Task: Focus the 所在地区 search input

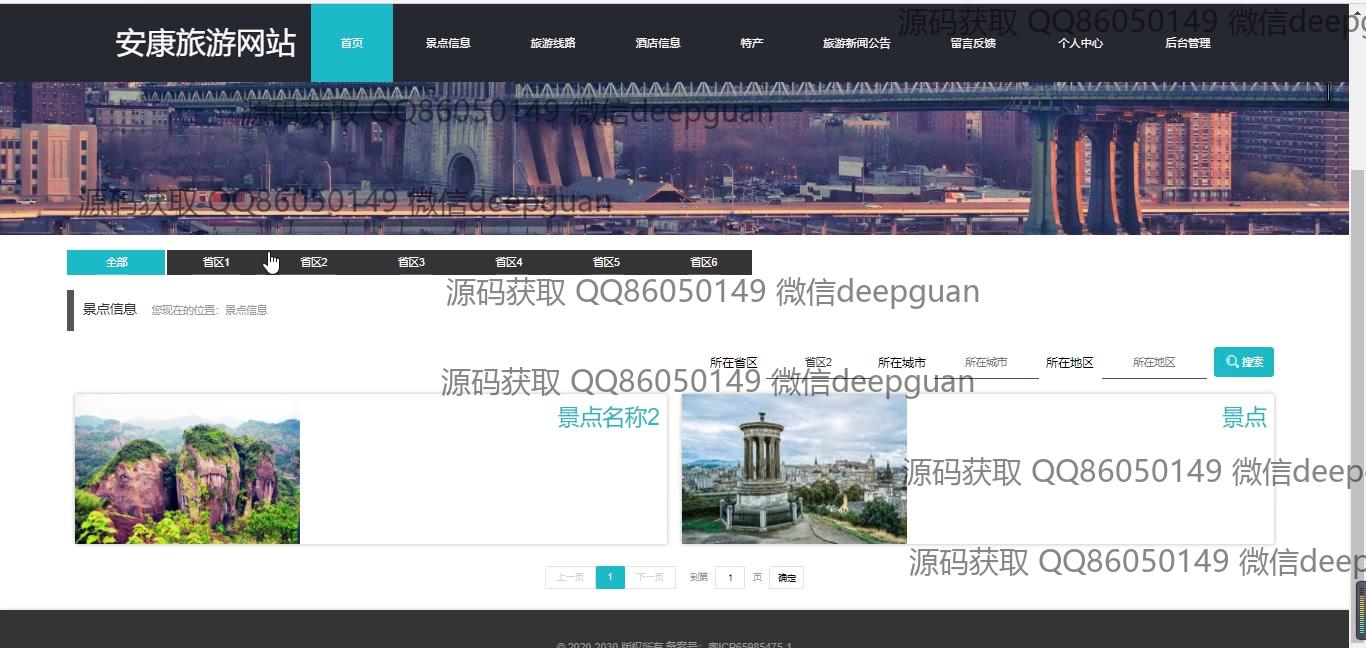Action: (1154, 362)
